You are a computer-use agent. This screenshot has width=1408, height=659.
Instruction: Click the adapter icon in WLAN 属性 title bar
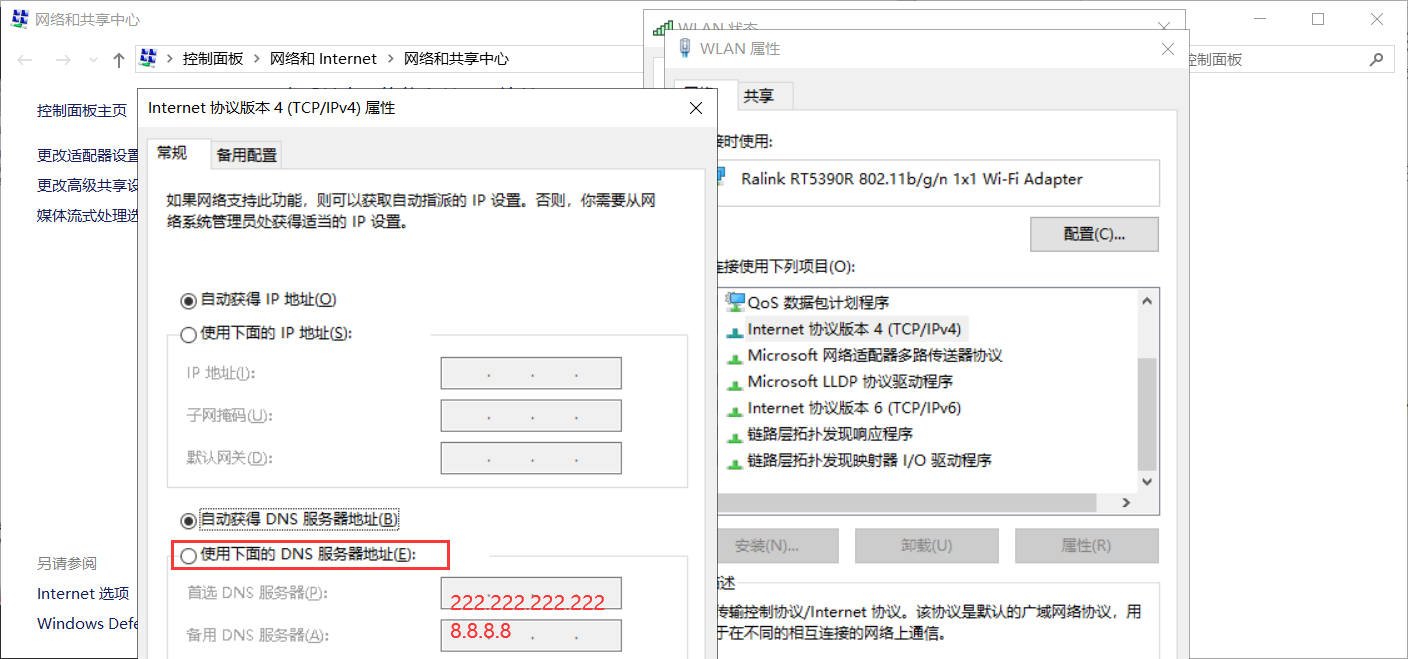684,48
